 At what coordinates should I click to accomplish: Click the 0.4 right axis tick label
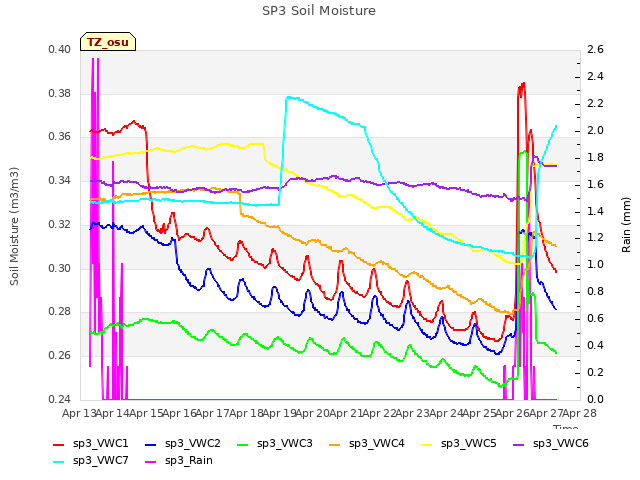point(596,345)
